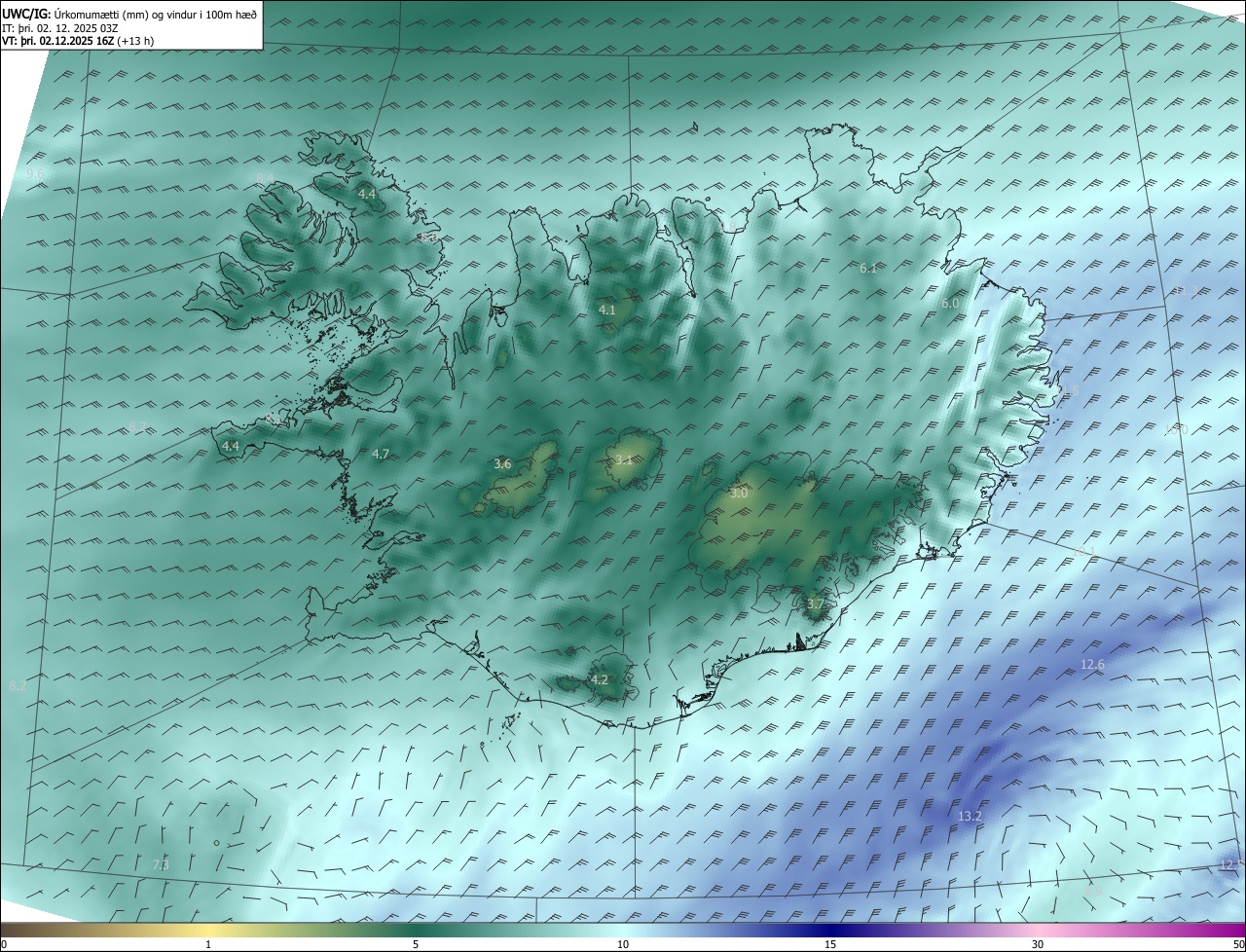Select the 4.2 value label
The image size is (1246, 952).
pos(600,679)
